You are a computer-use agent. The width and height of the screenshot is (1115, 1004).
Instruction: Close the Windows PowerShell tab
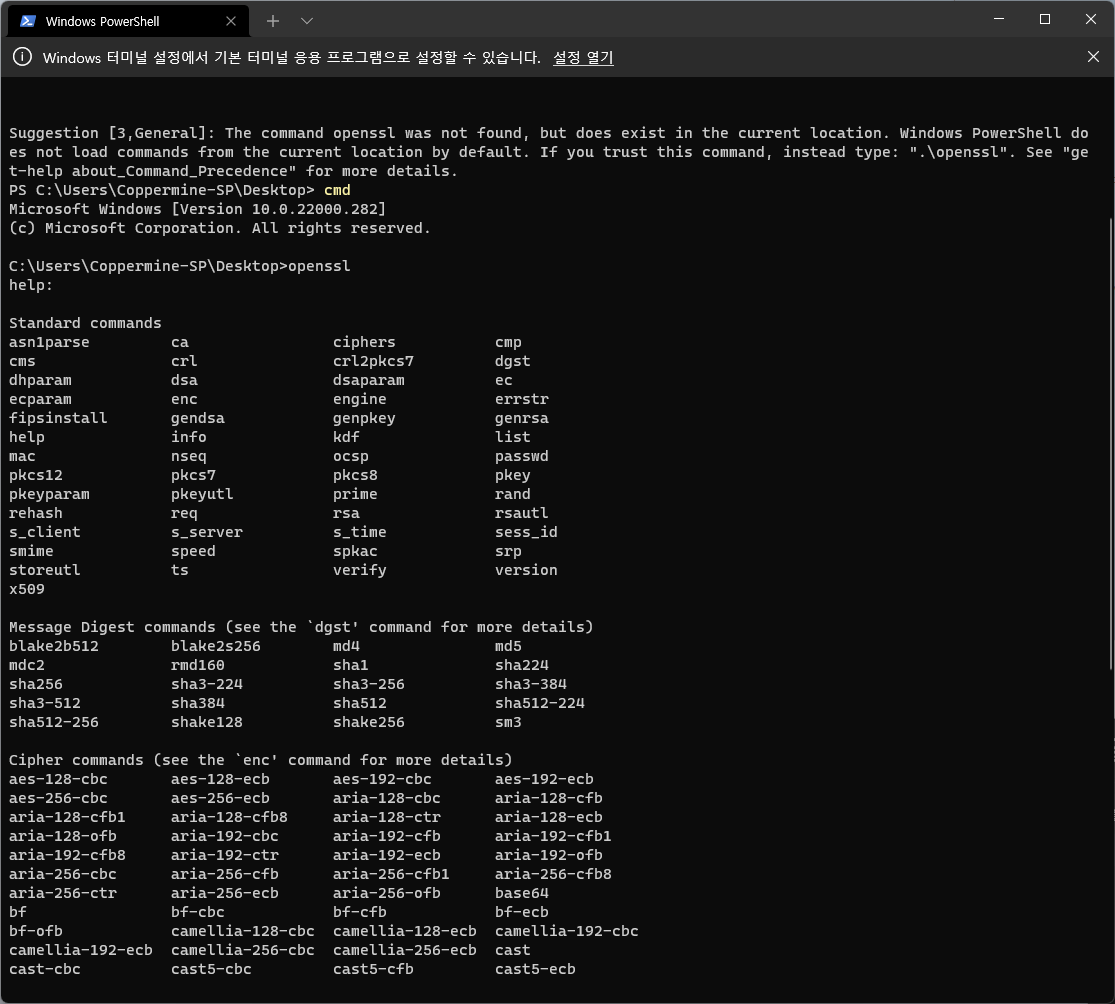pos(230,21)
